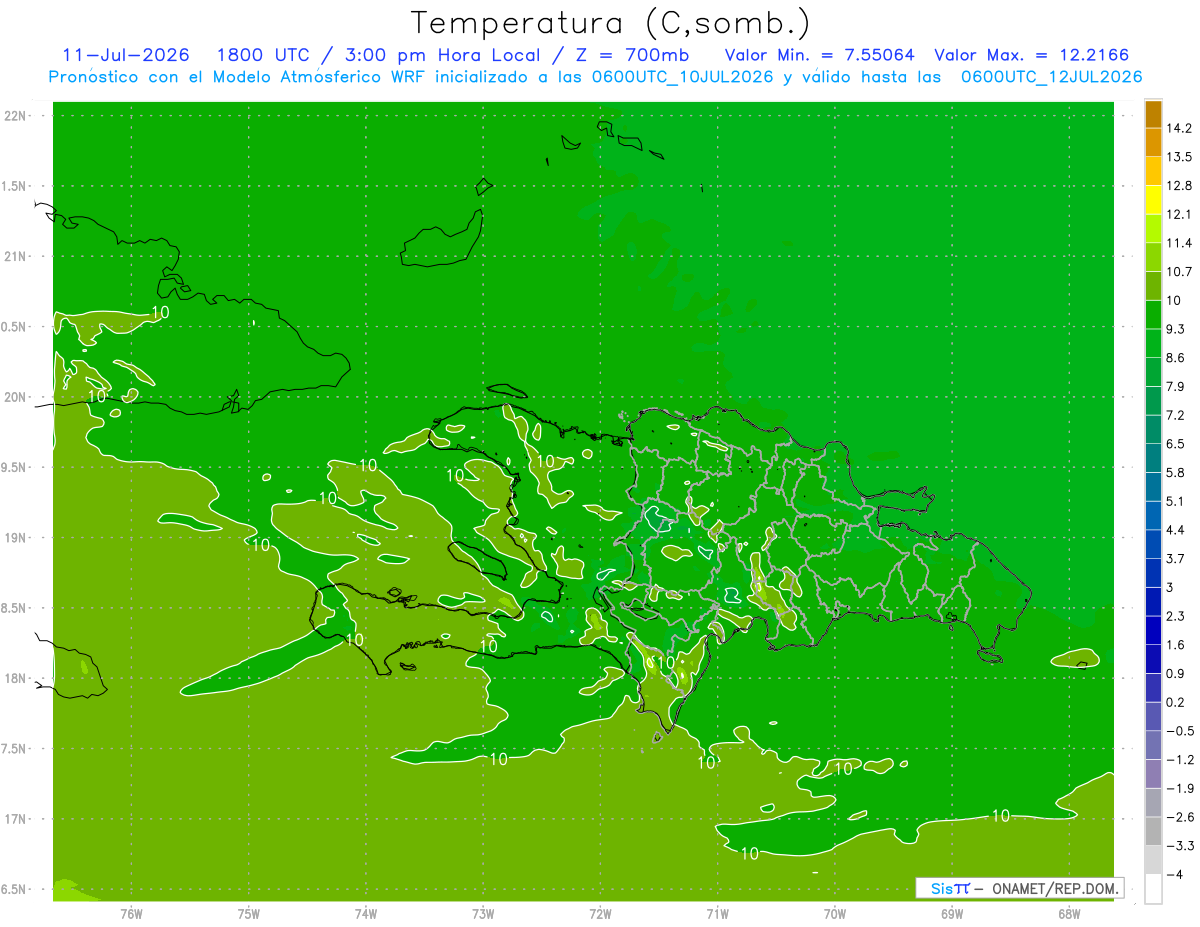Pick the olive-green swatch between 10 and 10.7
This screenshot has height=927, width=1200.
coord(1154,287)
